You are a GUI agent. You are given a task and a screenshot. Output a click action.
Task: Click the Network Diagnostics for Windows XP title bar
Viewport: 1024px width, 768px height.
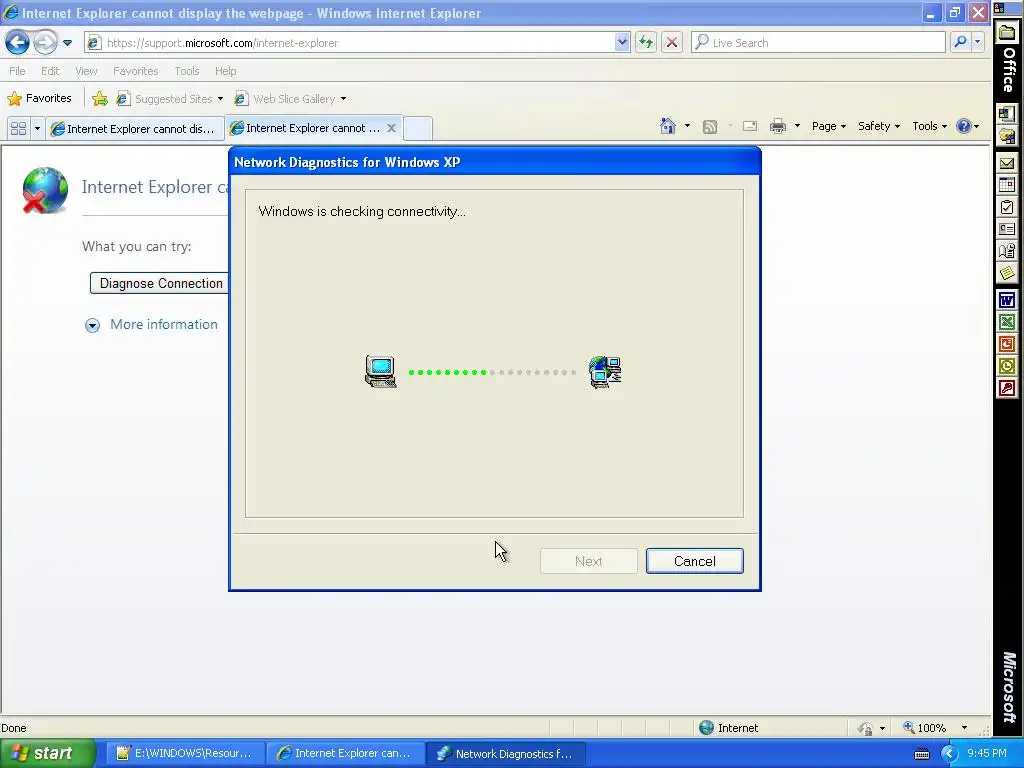[x=494, y=162]
